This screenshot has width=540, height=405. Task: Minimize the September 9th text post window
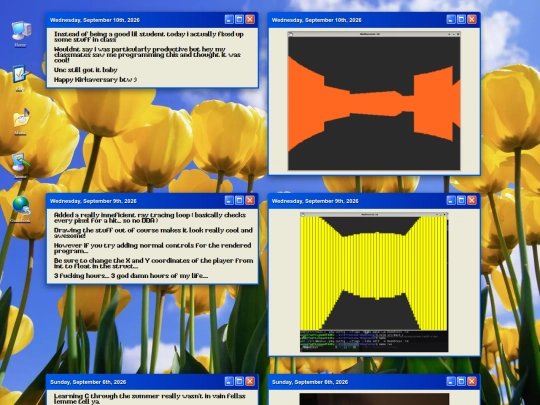click(229, 200)
